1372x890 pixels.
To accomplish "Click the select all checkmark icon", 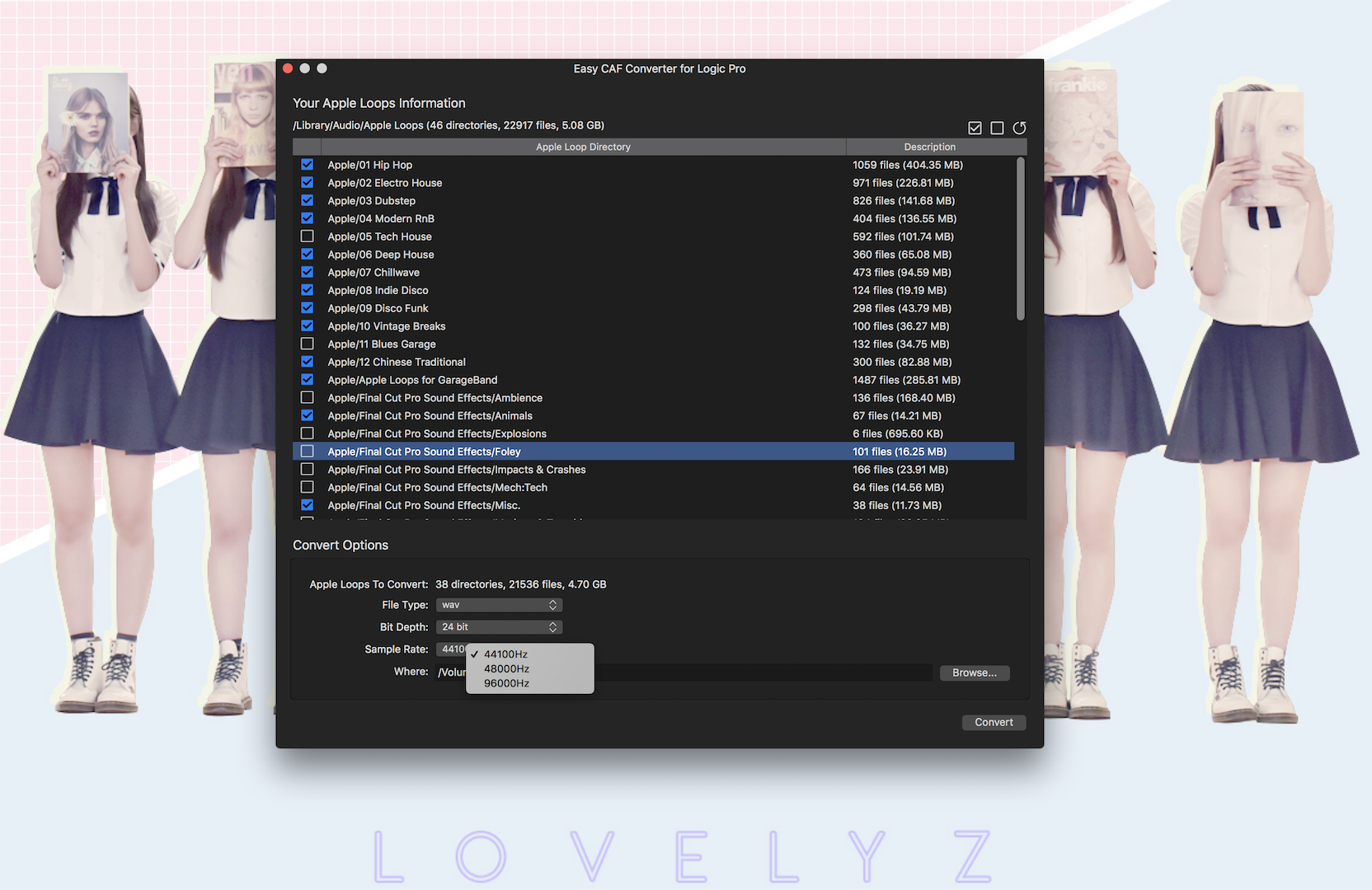I will (x=975, y=128).
